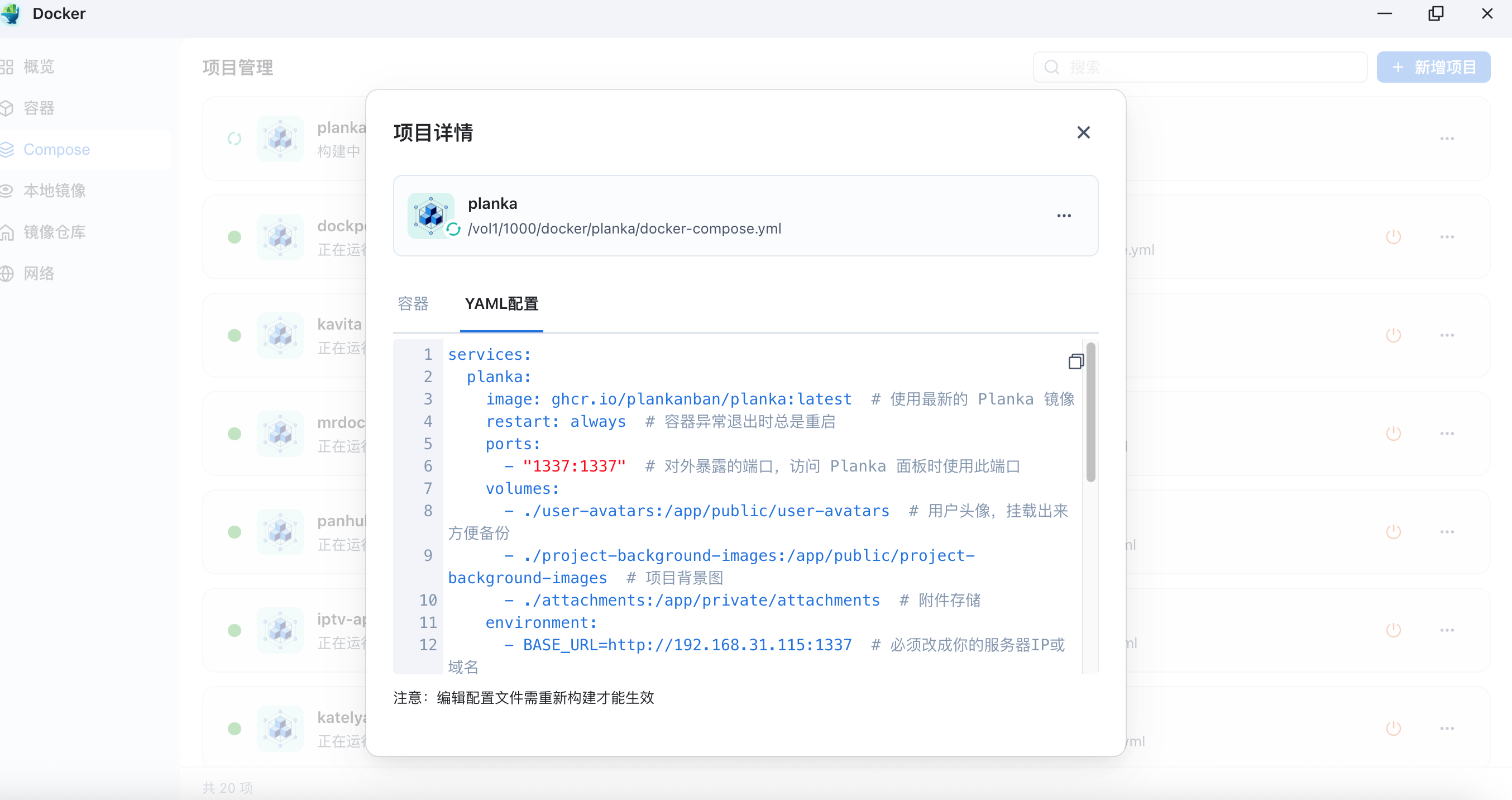Open more options for planka list row

(x=1447, y=139)
